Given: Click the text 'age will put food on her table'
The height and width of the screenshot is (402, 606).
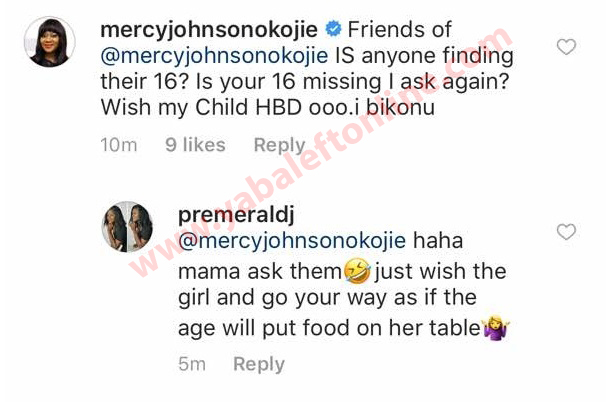Looking at the screenshot, I should click(x=329, y=329).
